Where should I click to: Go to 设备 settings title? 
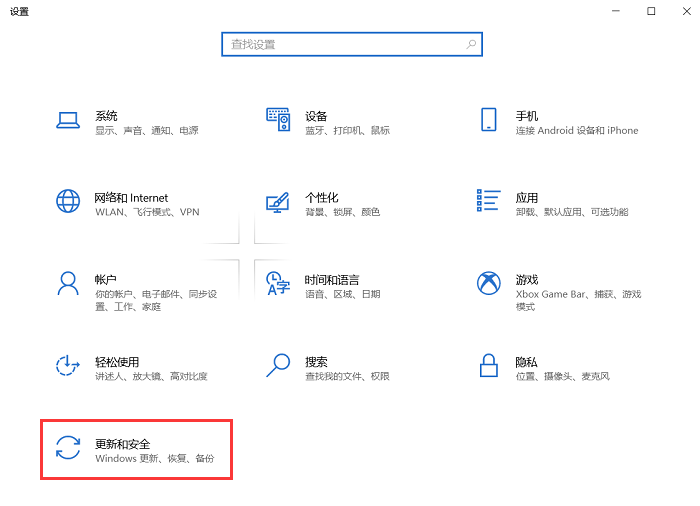pos(316,116)
